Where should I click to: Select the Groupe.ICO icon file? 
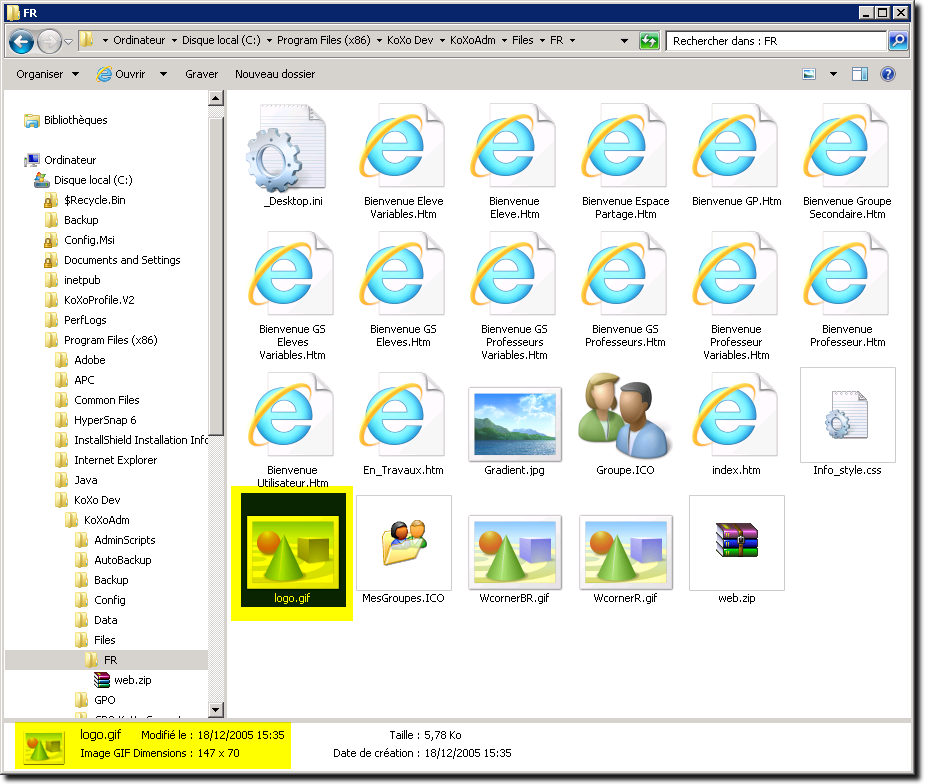pyautogui.click(x=625, y=416)
